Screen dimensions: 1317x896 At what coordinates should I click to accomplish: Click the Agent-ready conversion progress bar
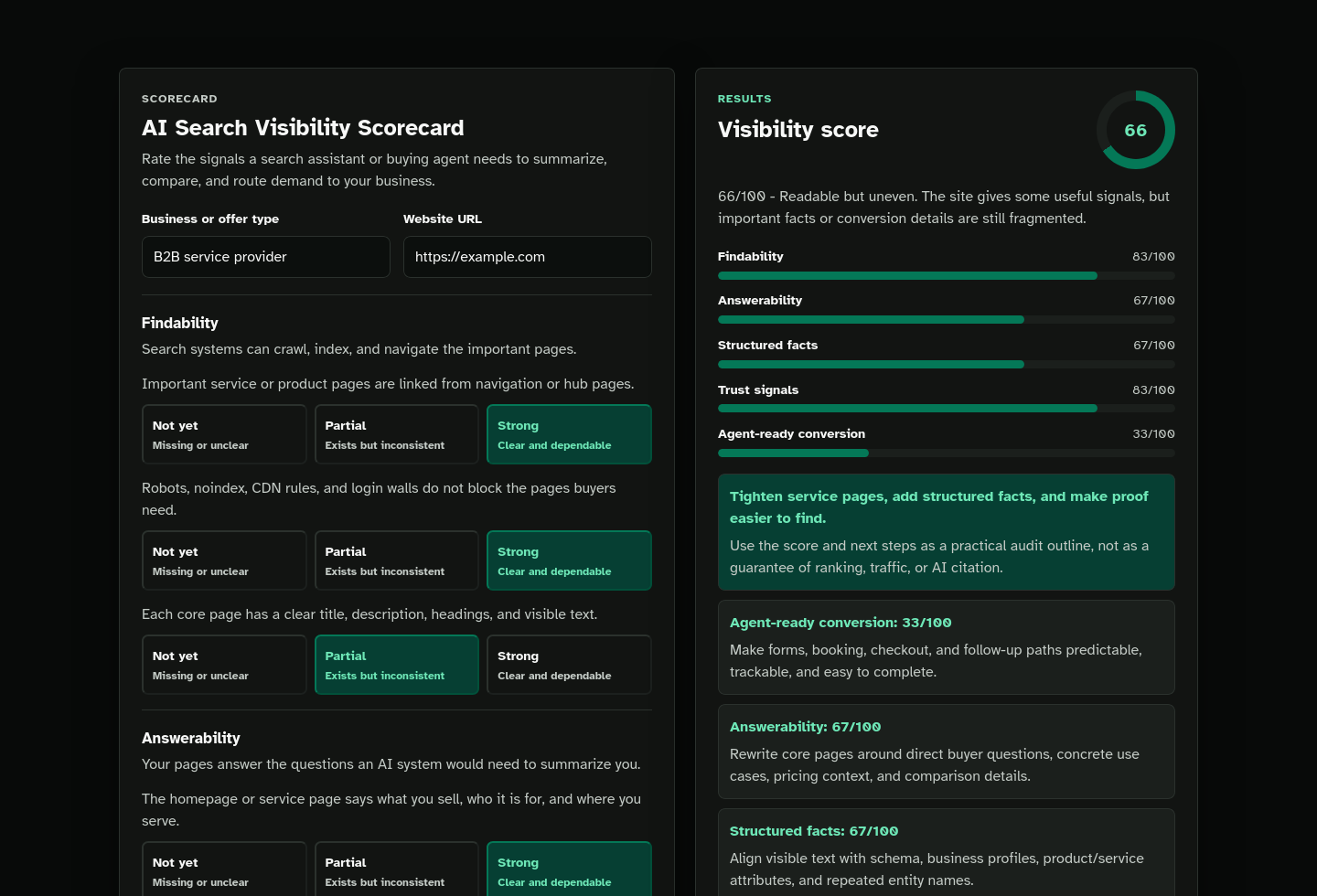pos(947,453)
